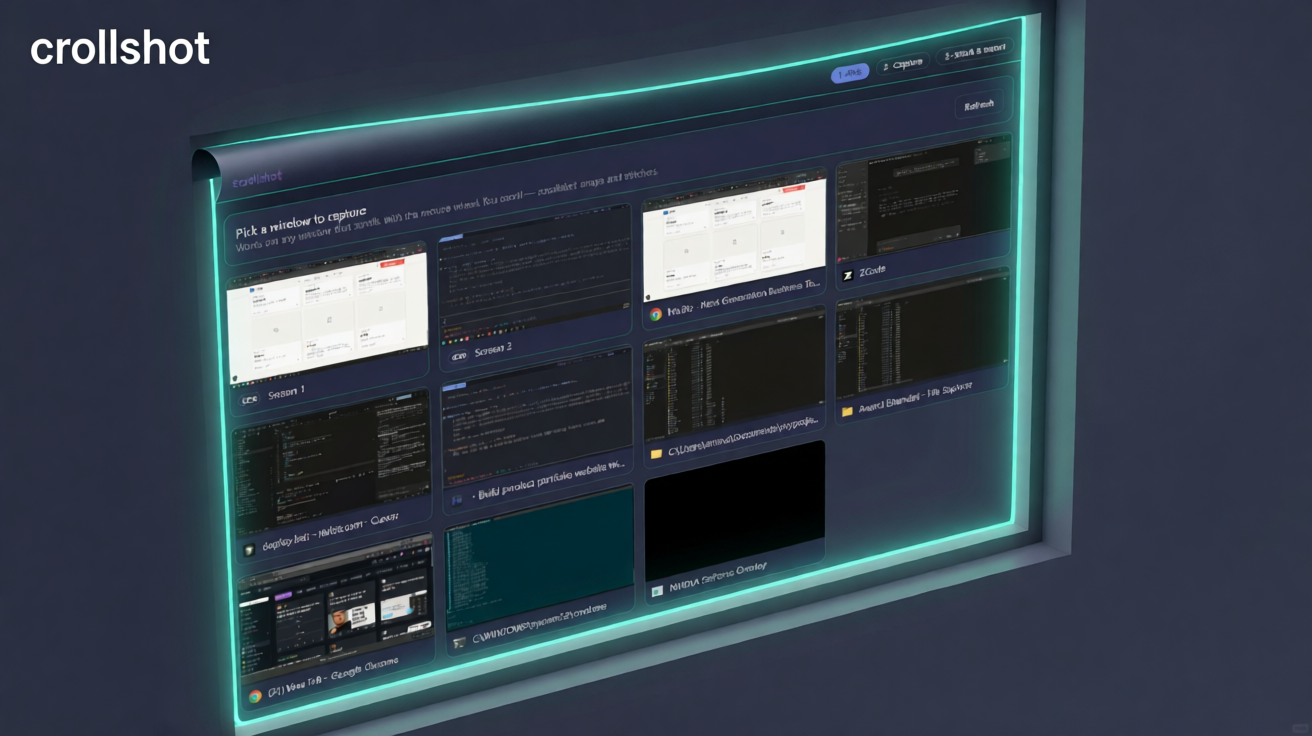Pick the deploy.bat Cursor window preview

(x=331, y=466)
